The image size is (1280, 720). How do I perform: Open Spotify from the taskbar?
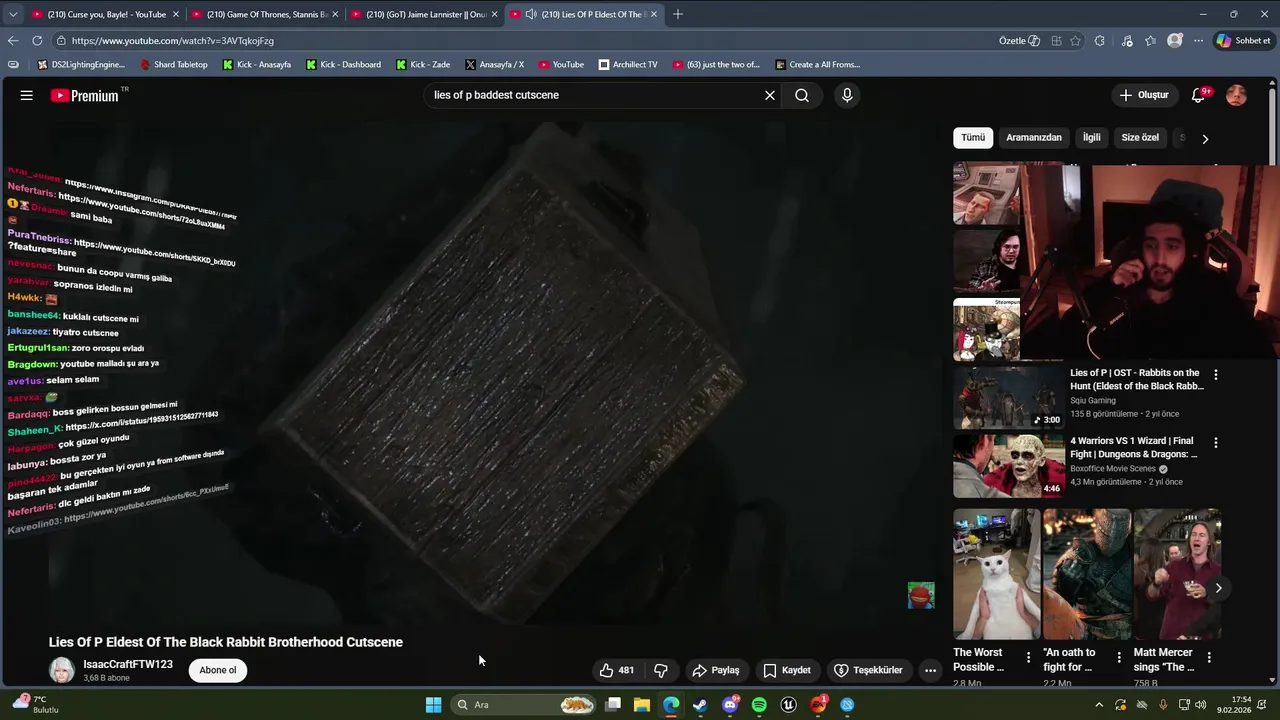pos(759,705)
